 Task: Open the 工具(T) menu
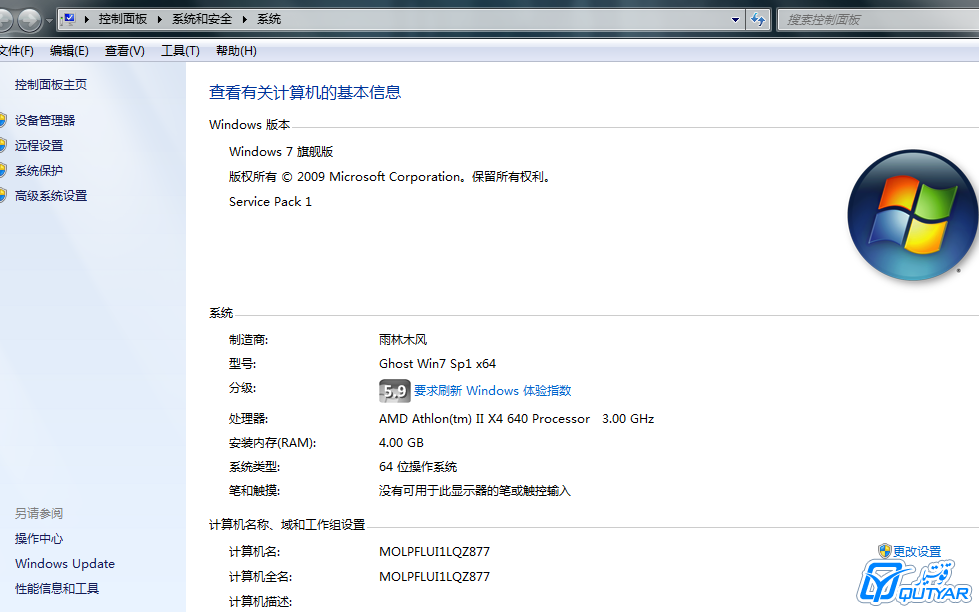pos(180,51)
